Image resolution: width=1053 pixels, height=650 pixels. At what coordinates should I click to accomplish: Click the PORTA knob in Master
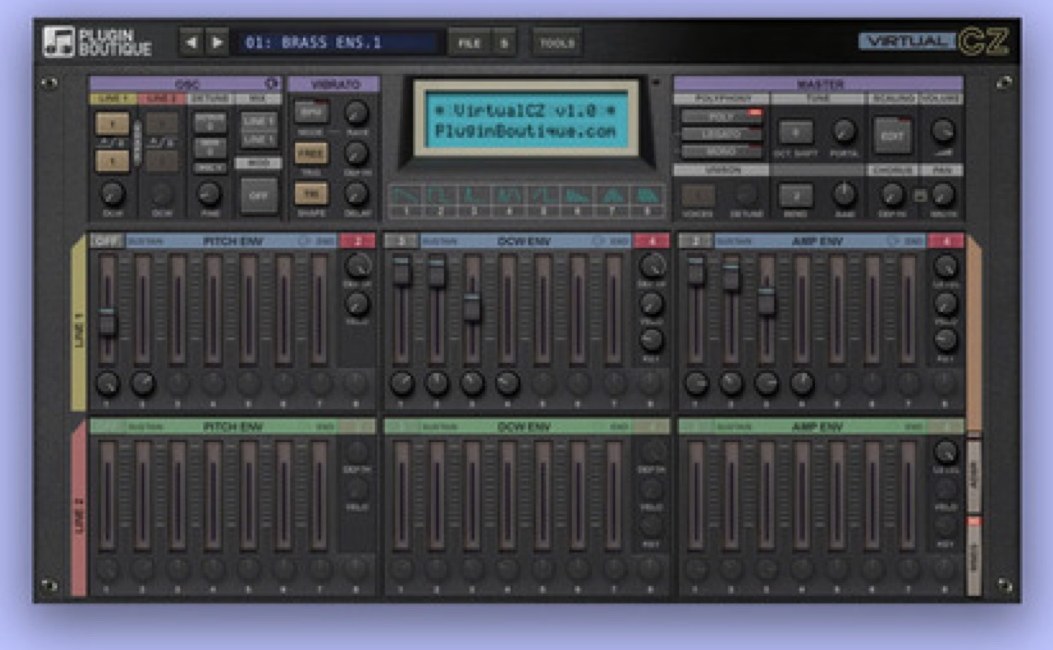[x=843, y=132]
